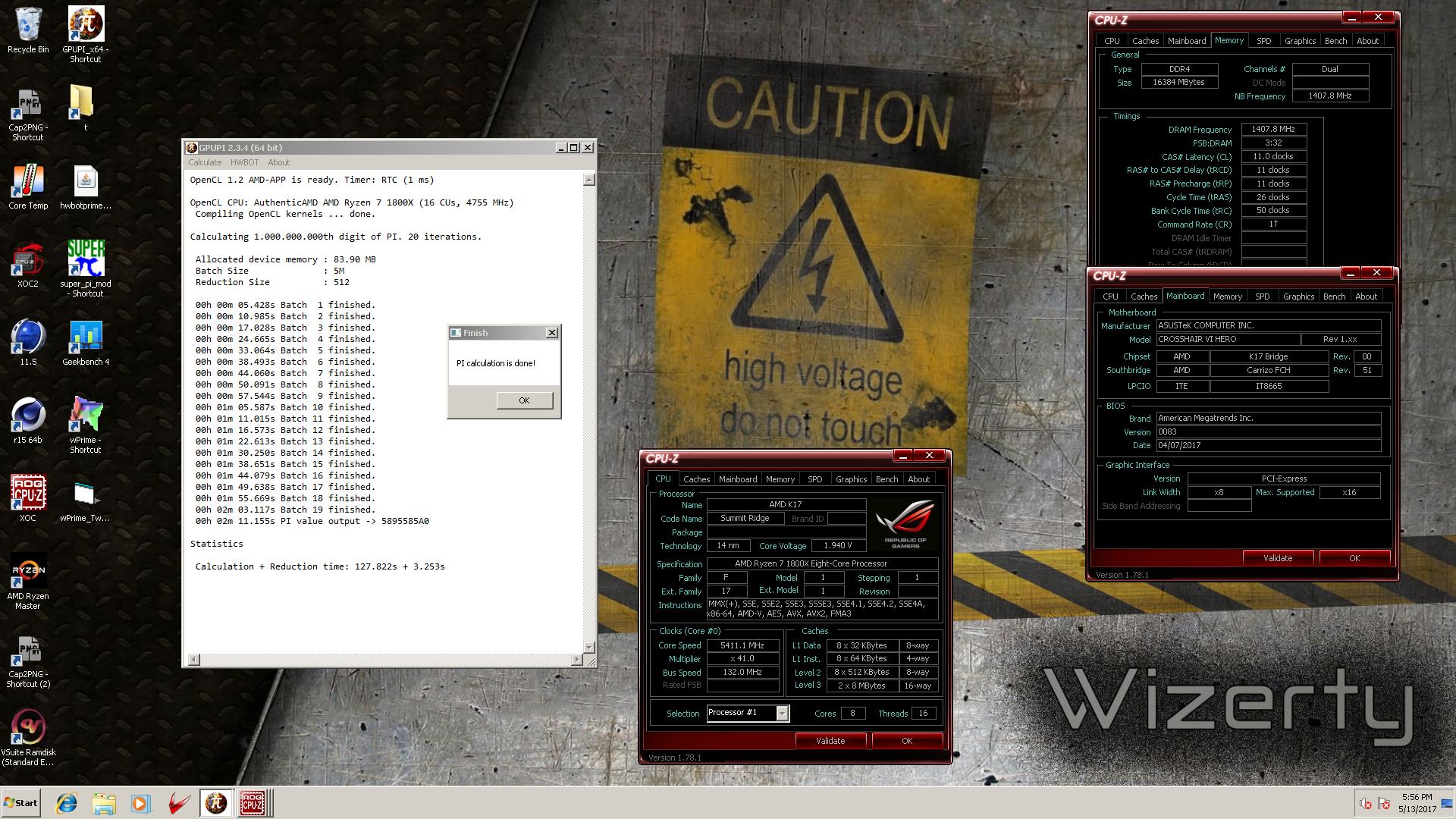Open the Recycle Bin desktop icon
The height and width of the screenshot is (819, 1456).
28,30
